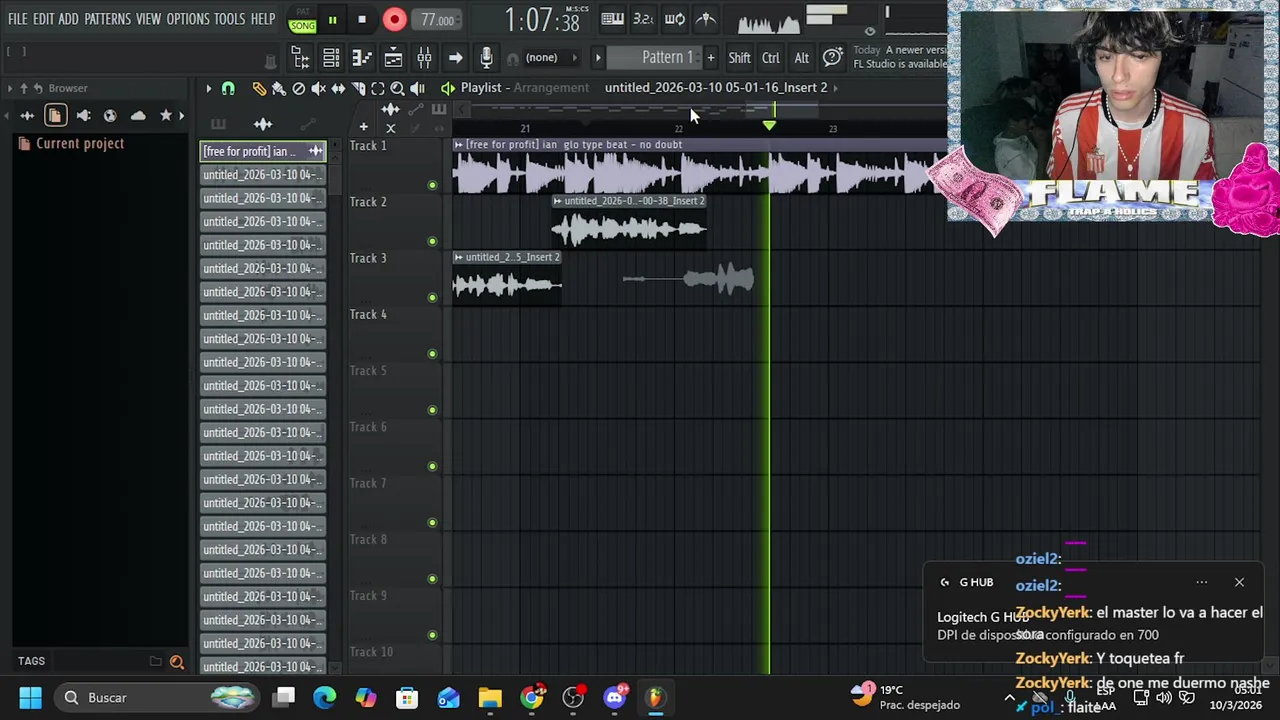Open the VIEW menu
1280x720 pixels.
coord(148,19)
